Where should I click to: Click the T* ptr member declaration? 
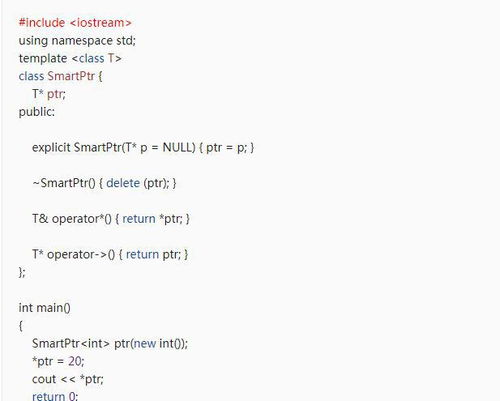coord(49,94)
